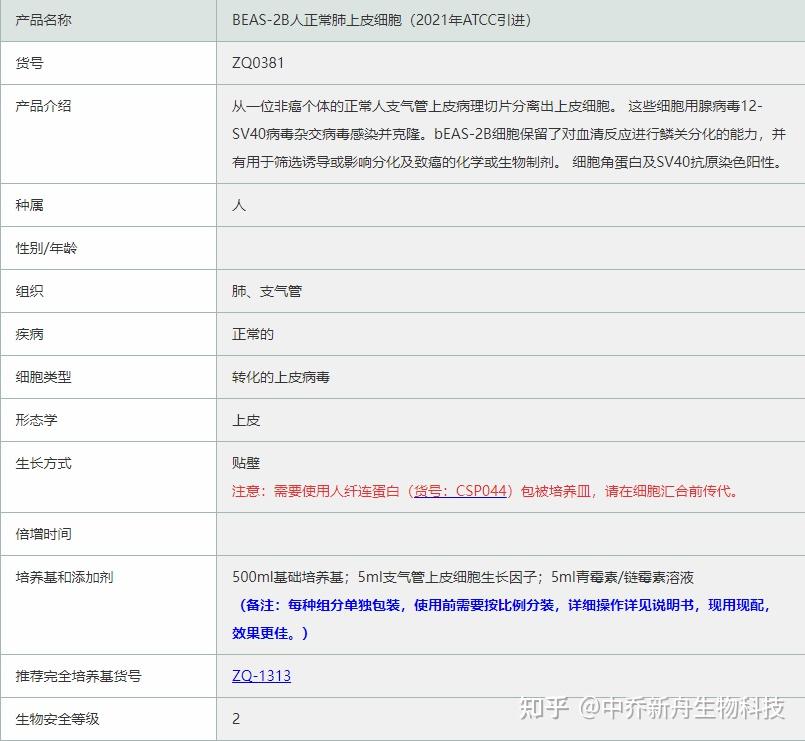Viewport: 805px width, 741px height.
Task: Select the 生长方式 row header
Action: tap(44, 463)
